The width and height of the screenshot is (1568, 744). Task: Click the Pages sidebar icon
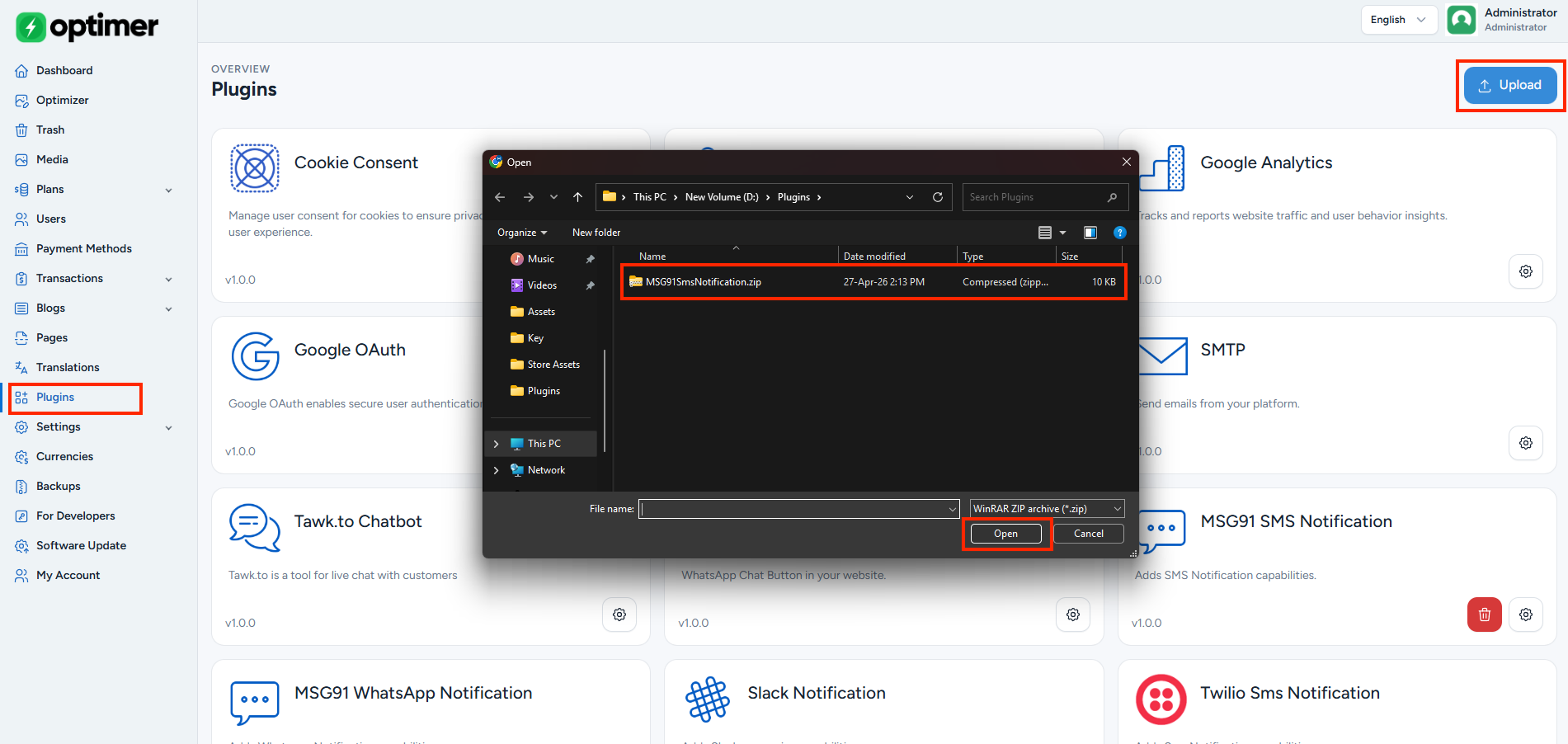tap(21, 337)
